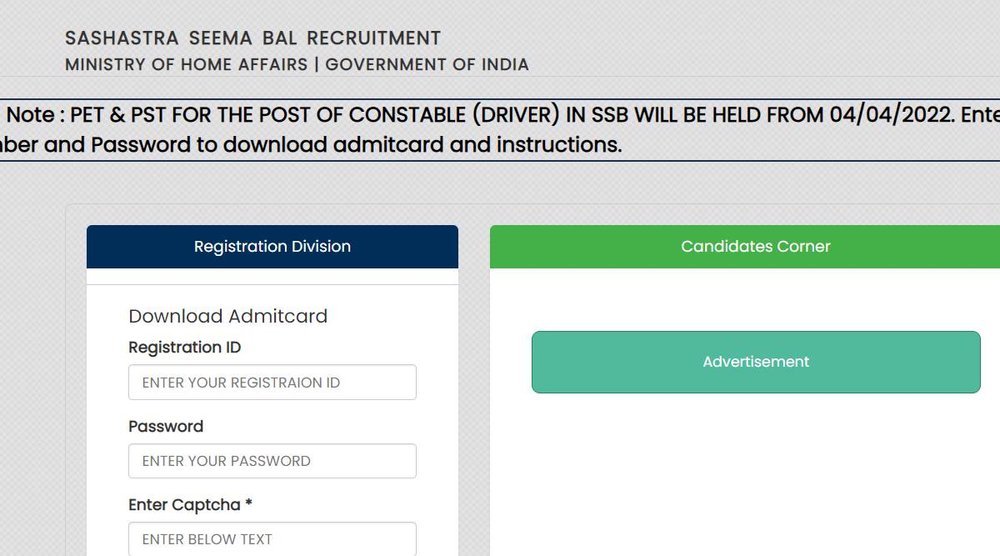Click the Download Admitcard heading
This screenshot has width=1000, height=556.
tap(228, 316)
